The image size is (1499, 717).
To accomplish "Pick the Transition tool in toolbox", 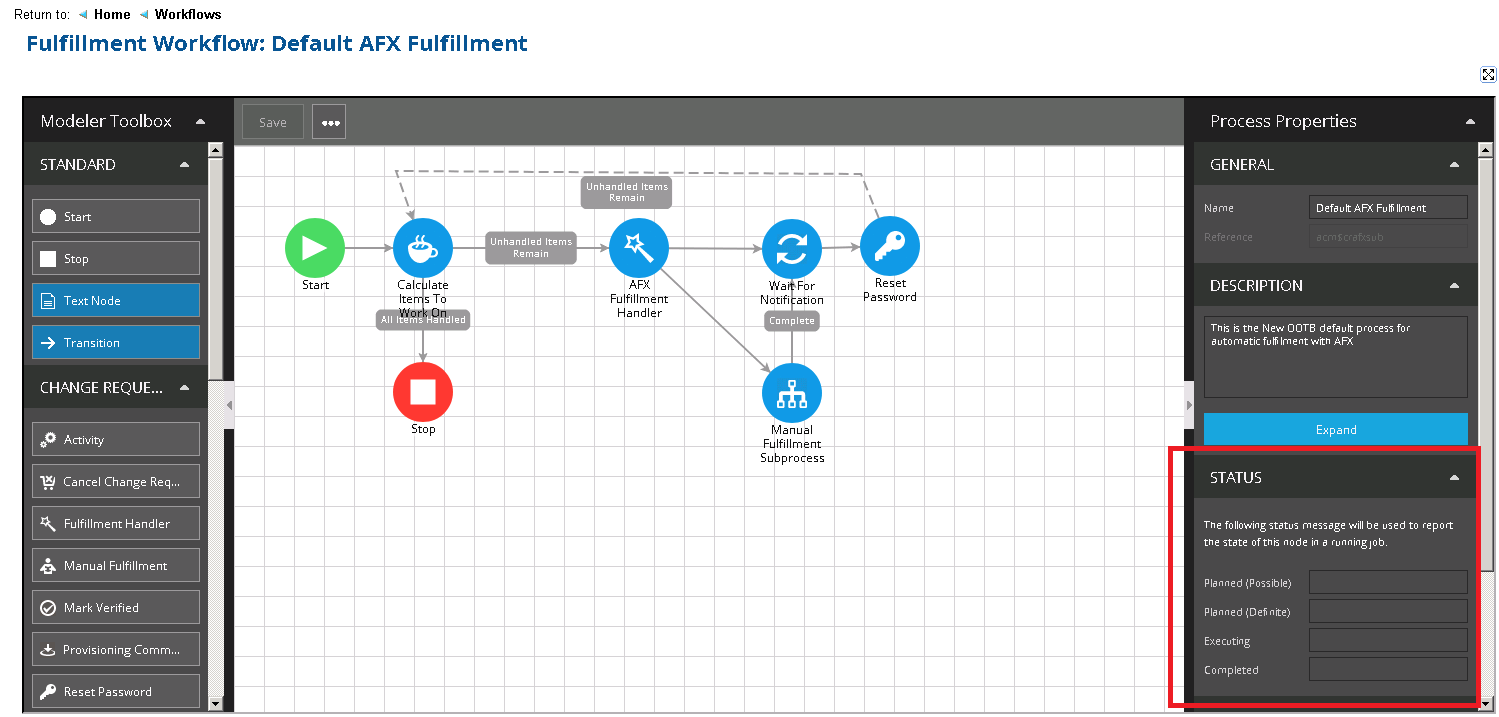I will click(x=116, y=343).
